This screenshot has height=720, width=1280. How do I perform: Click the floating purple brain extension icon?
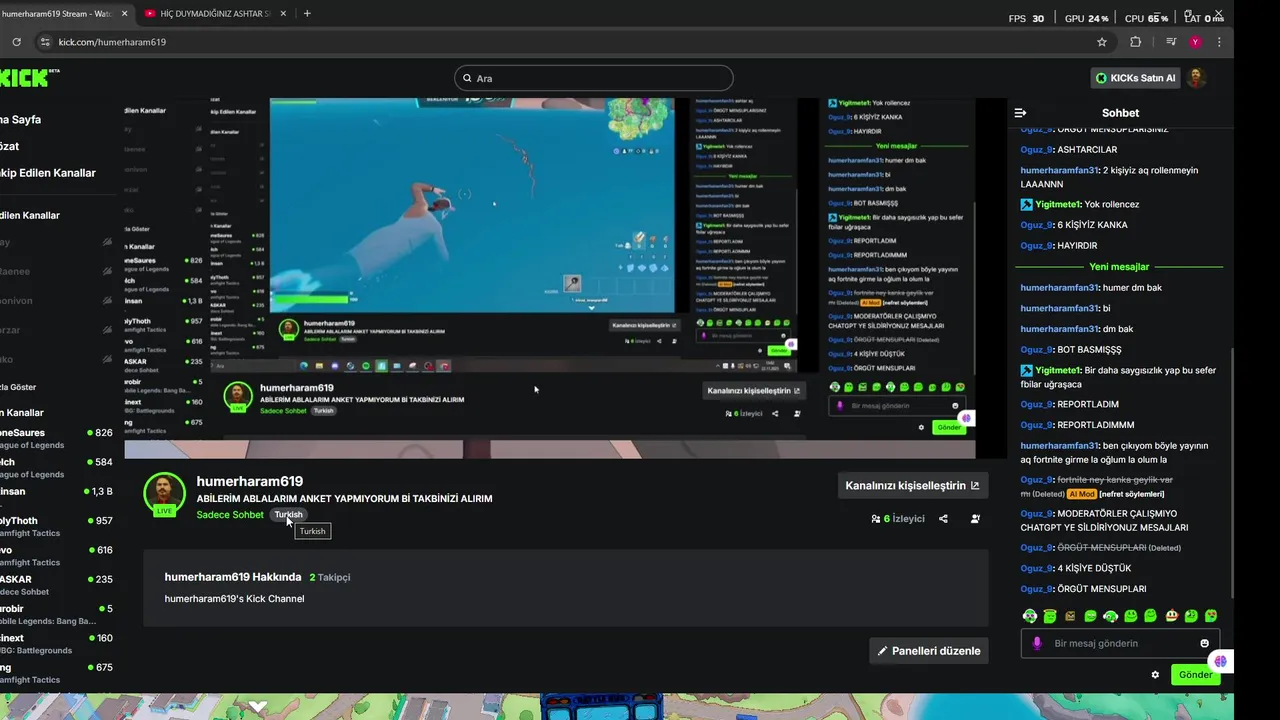click(1220, 661)
